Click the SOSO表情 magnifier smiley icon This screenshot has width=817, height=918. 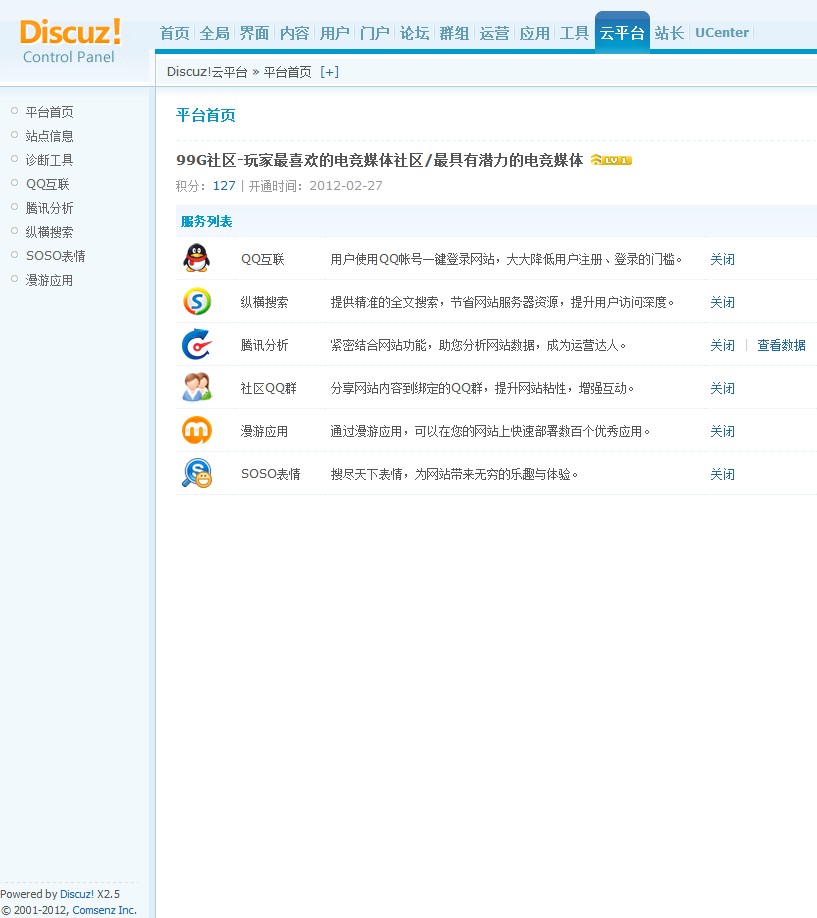pos(197,473)
